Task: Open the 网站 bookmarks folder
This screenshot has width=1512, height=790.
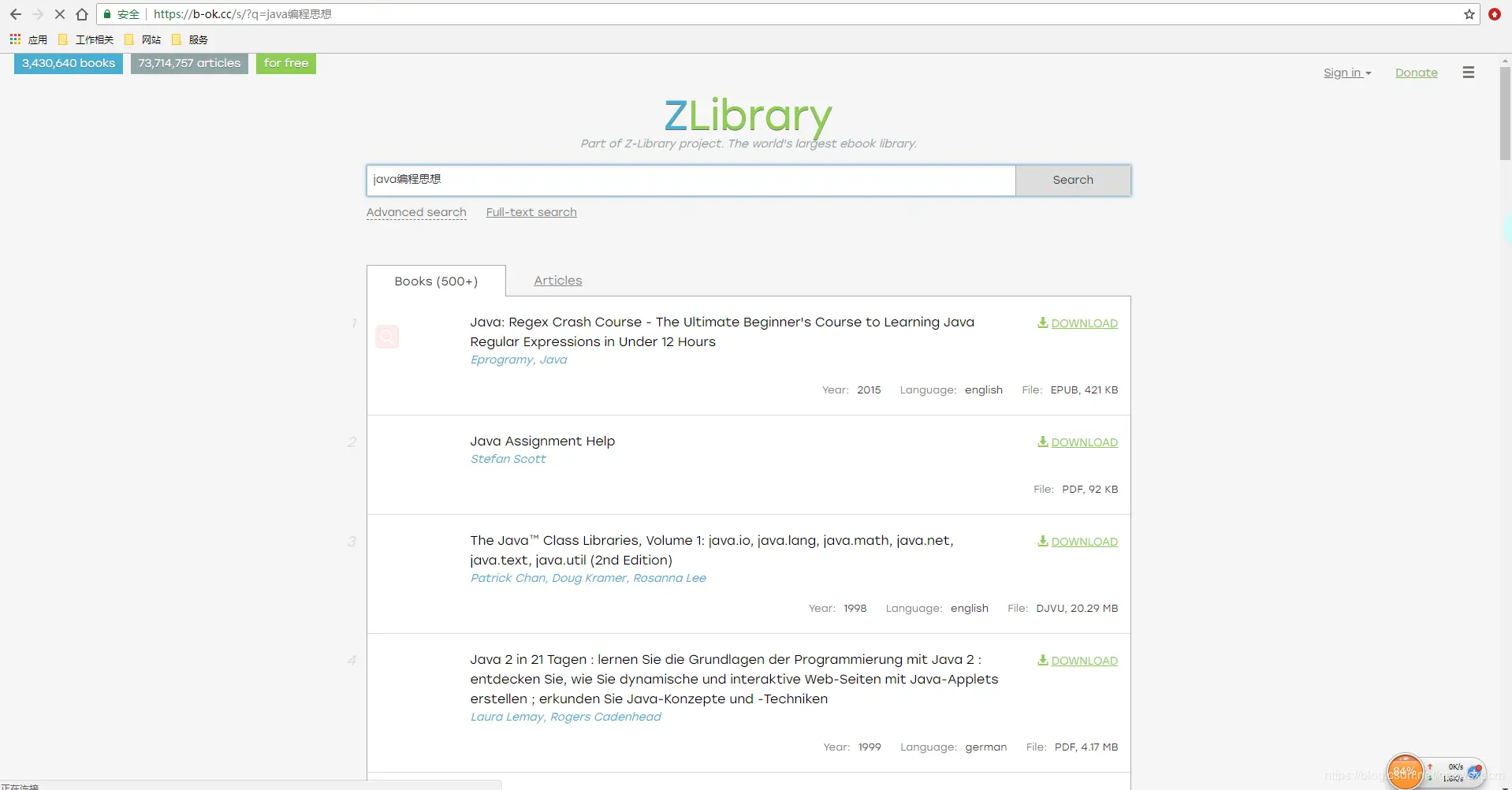Action: click(x=143, y=39)
